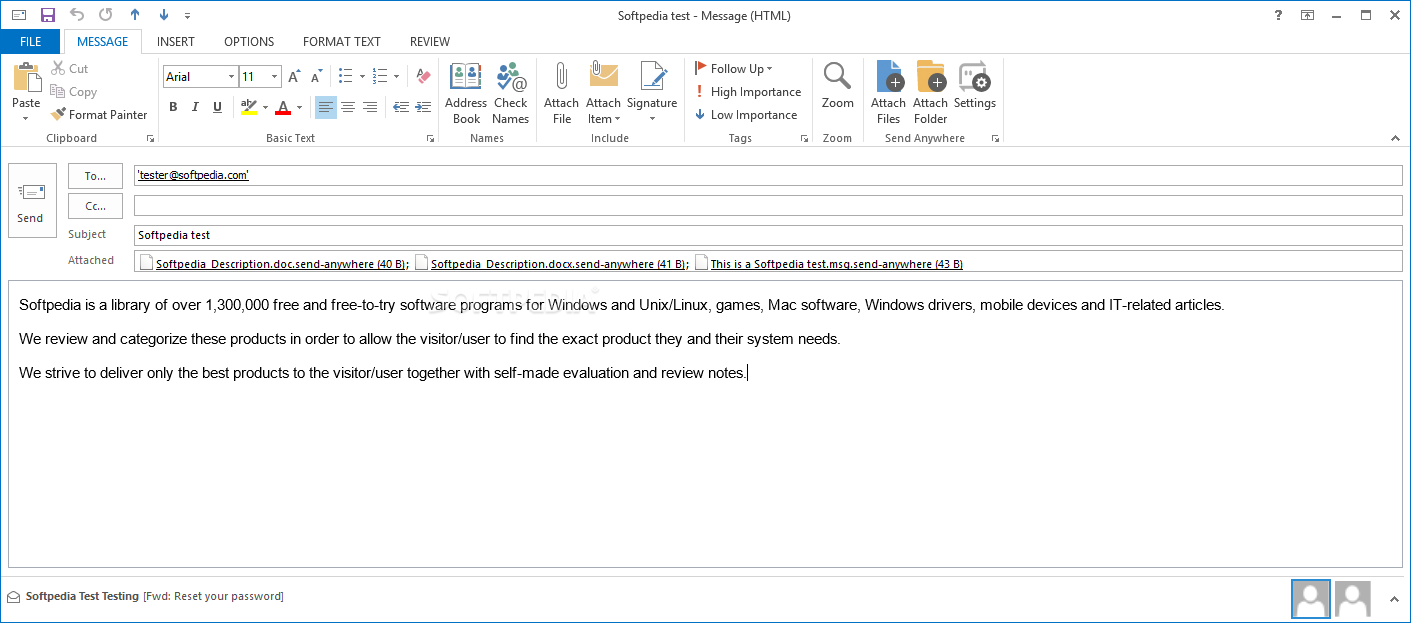Toggle Align Right paragraph alignment
This screenshot has width=1411, height=623.
pyautogui.click(x=370, y=107)
